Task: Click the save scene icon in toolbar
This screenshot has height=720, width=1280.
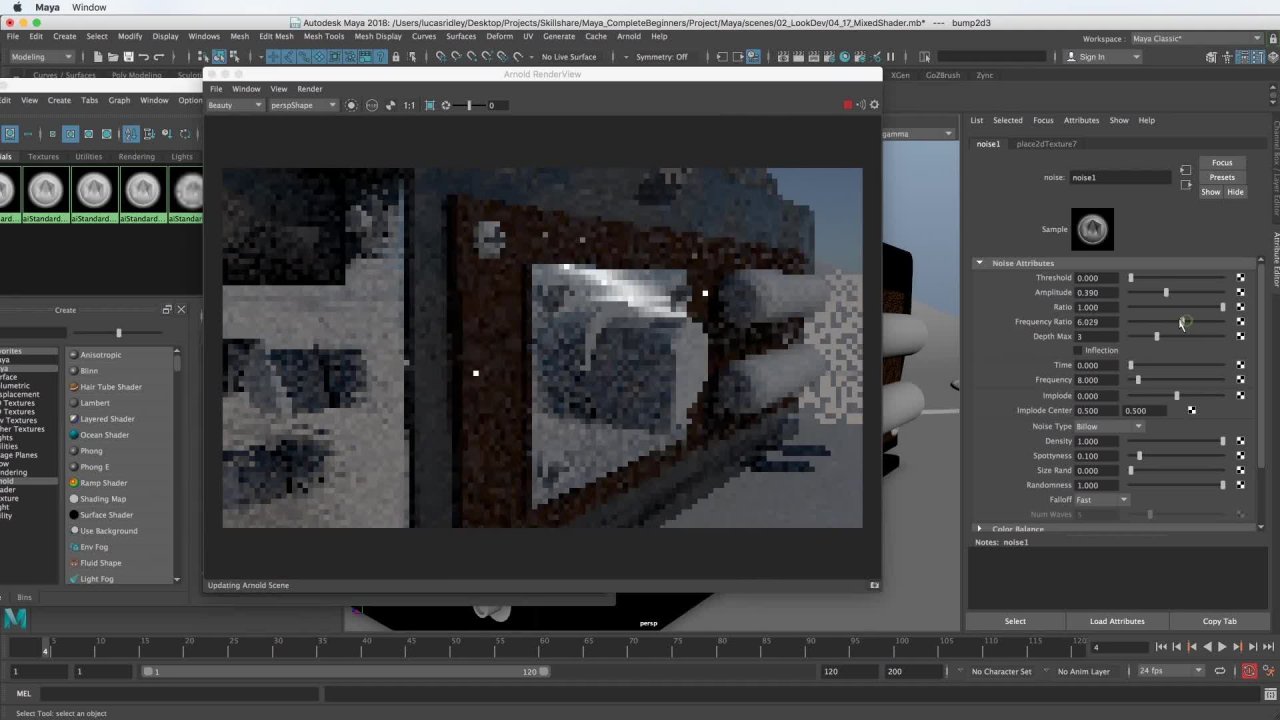Action: [x=128, y=57]
